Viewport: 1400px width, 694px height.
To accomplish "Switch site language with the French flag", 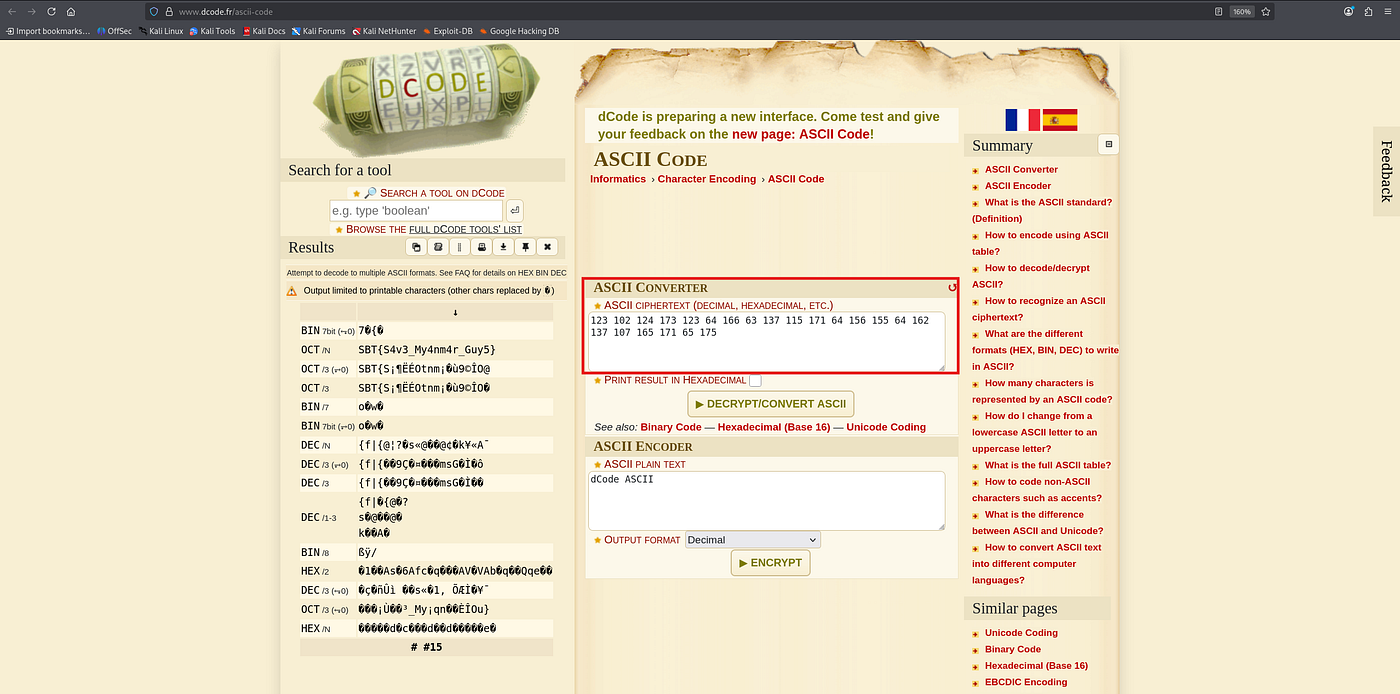I will click(x=1022, y=120).
